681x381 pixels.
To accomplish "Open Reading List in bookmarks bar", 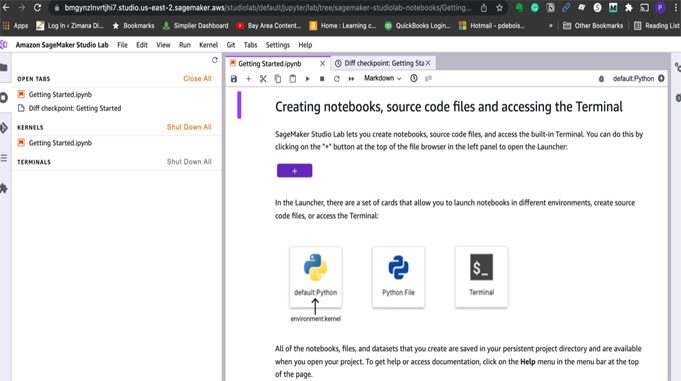I will point(657,26).
